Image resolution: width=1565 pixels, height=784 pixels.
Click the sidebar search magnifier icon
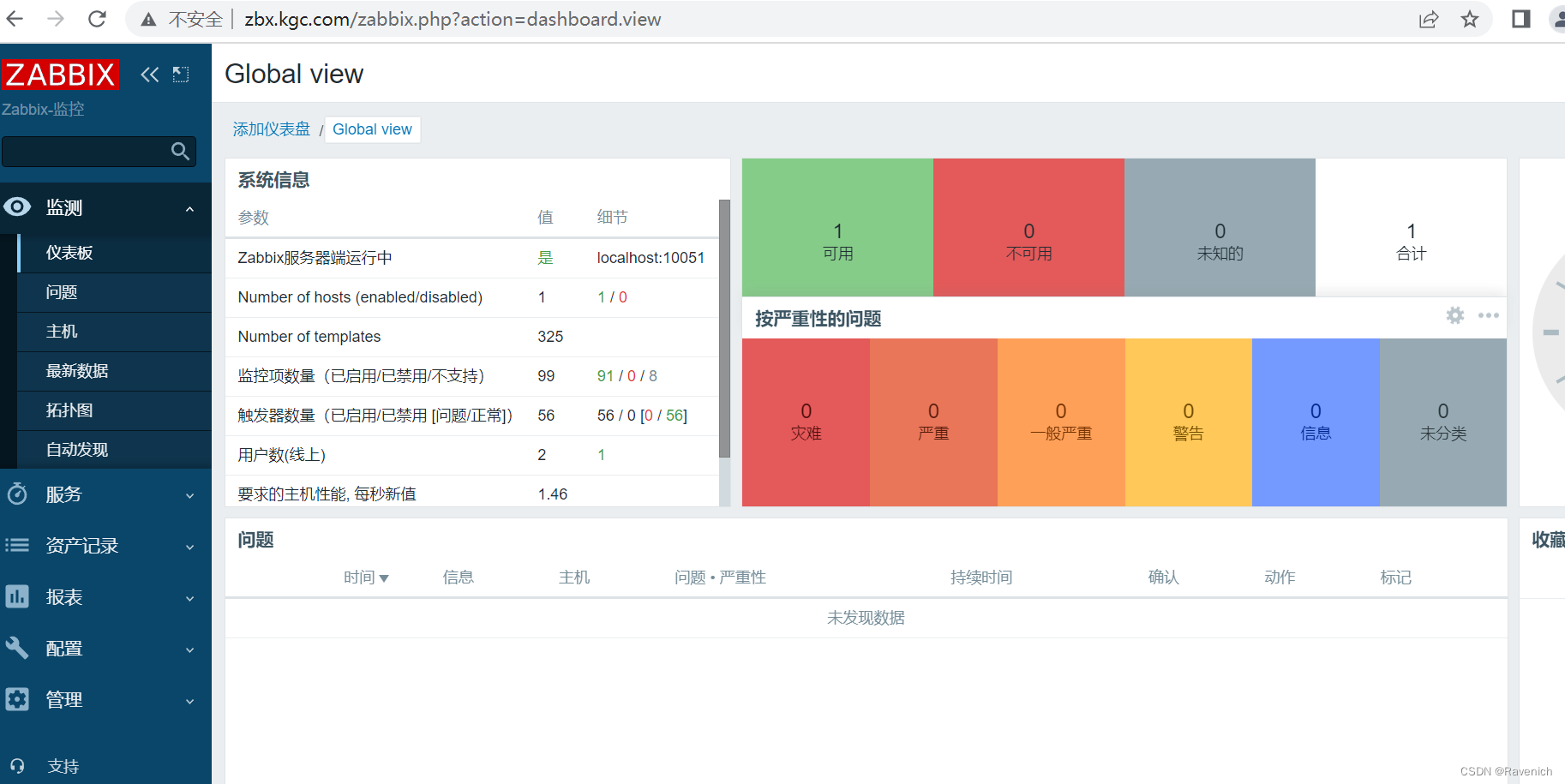click(x=180, y=152)
